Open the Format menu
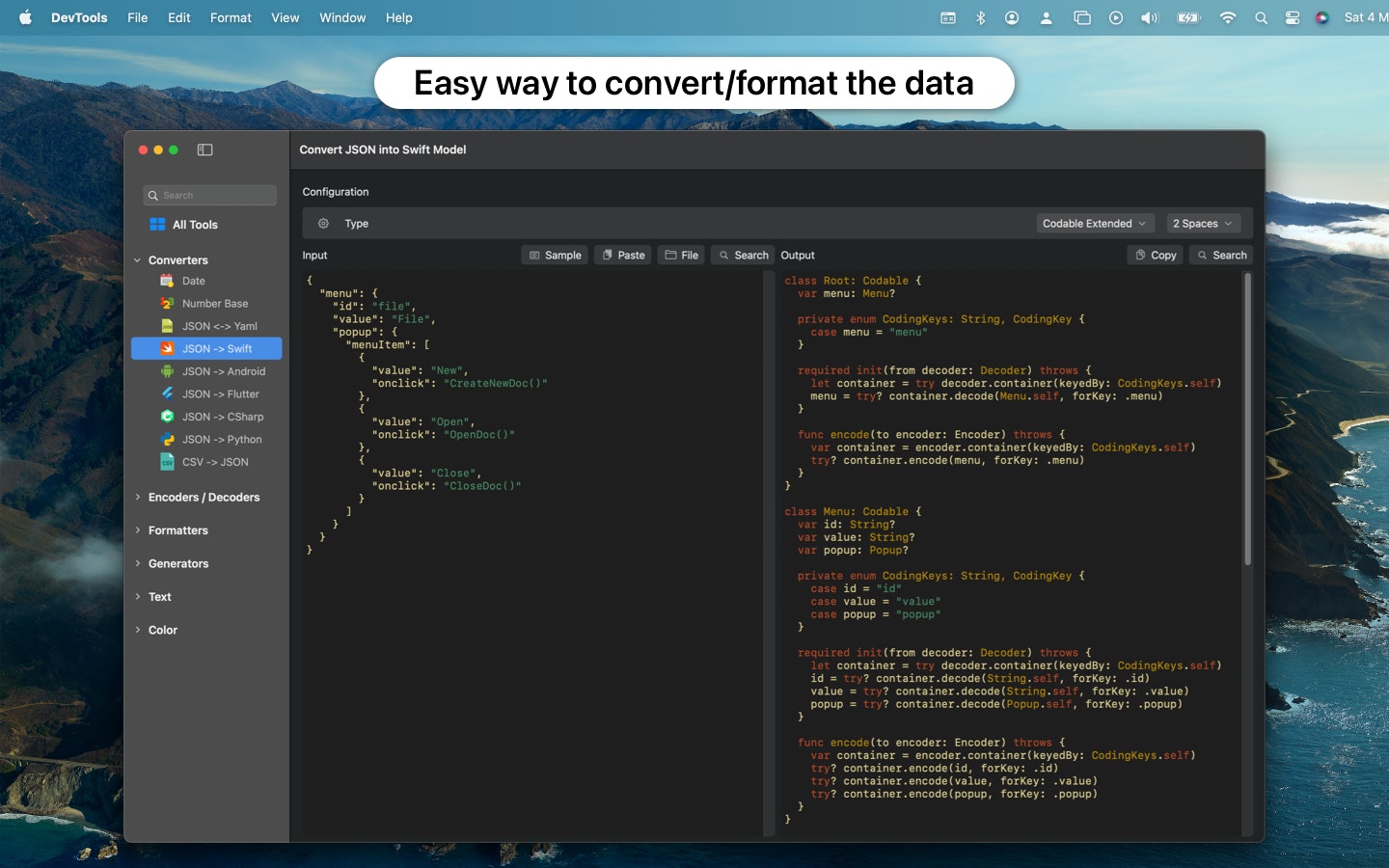 (x=231, y=17)
